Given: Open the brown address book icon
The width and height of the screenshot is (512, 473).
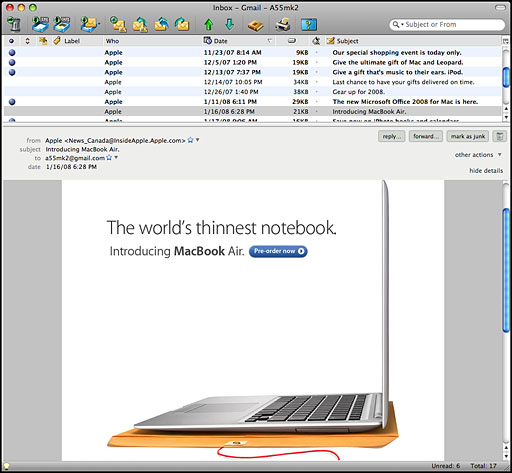Looking at the screenshot, I should pos(255,25).
